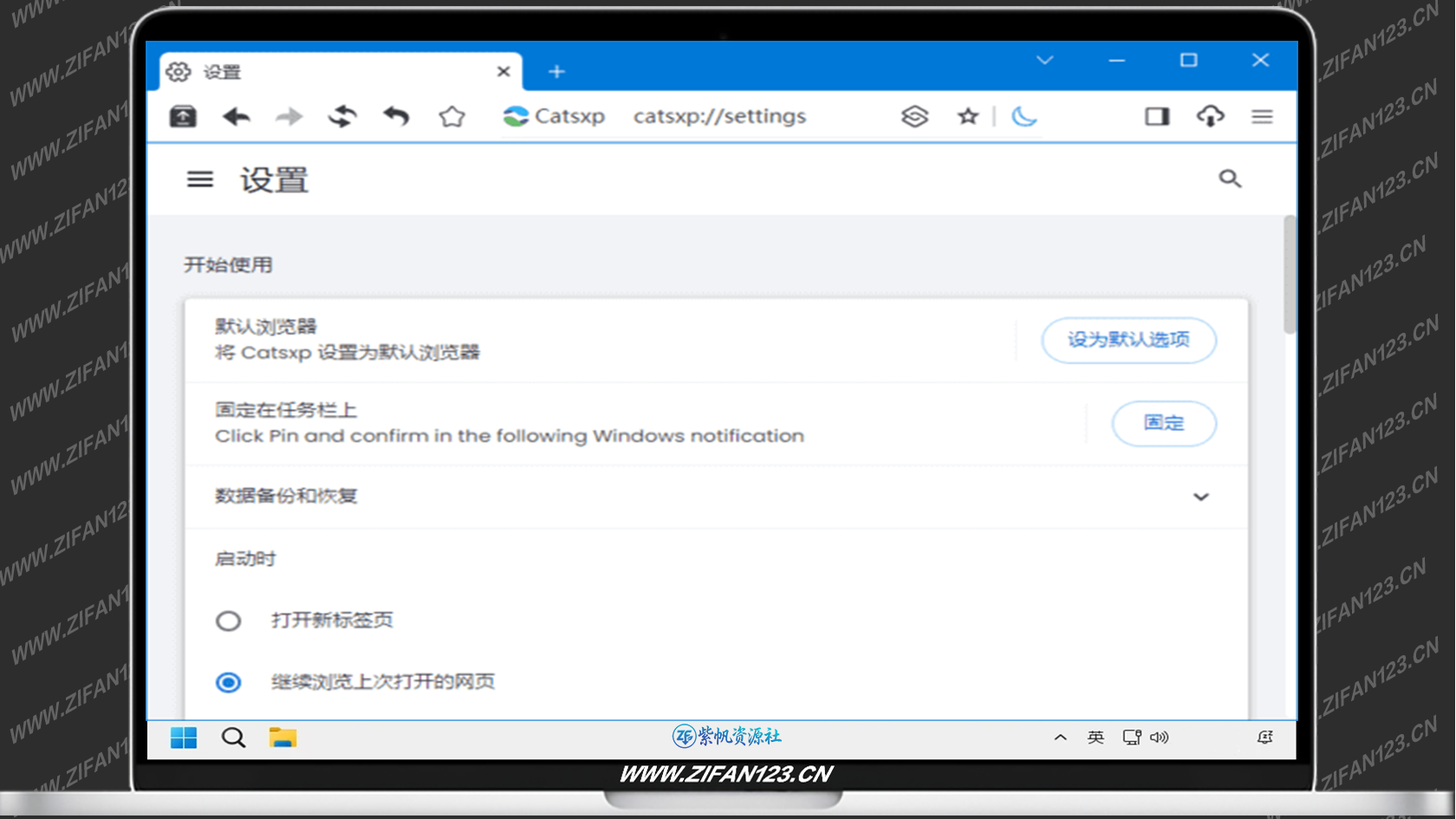Screen dimensions: 1456x819
Task: Maximize the browser window
Action: point(1188,61)
